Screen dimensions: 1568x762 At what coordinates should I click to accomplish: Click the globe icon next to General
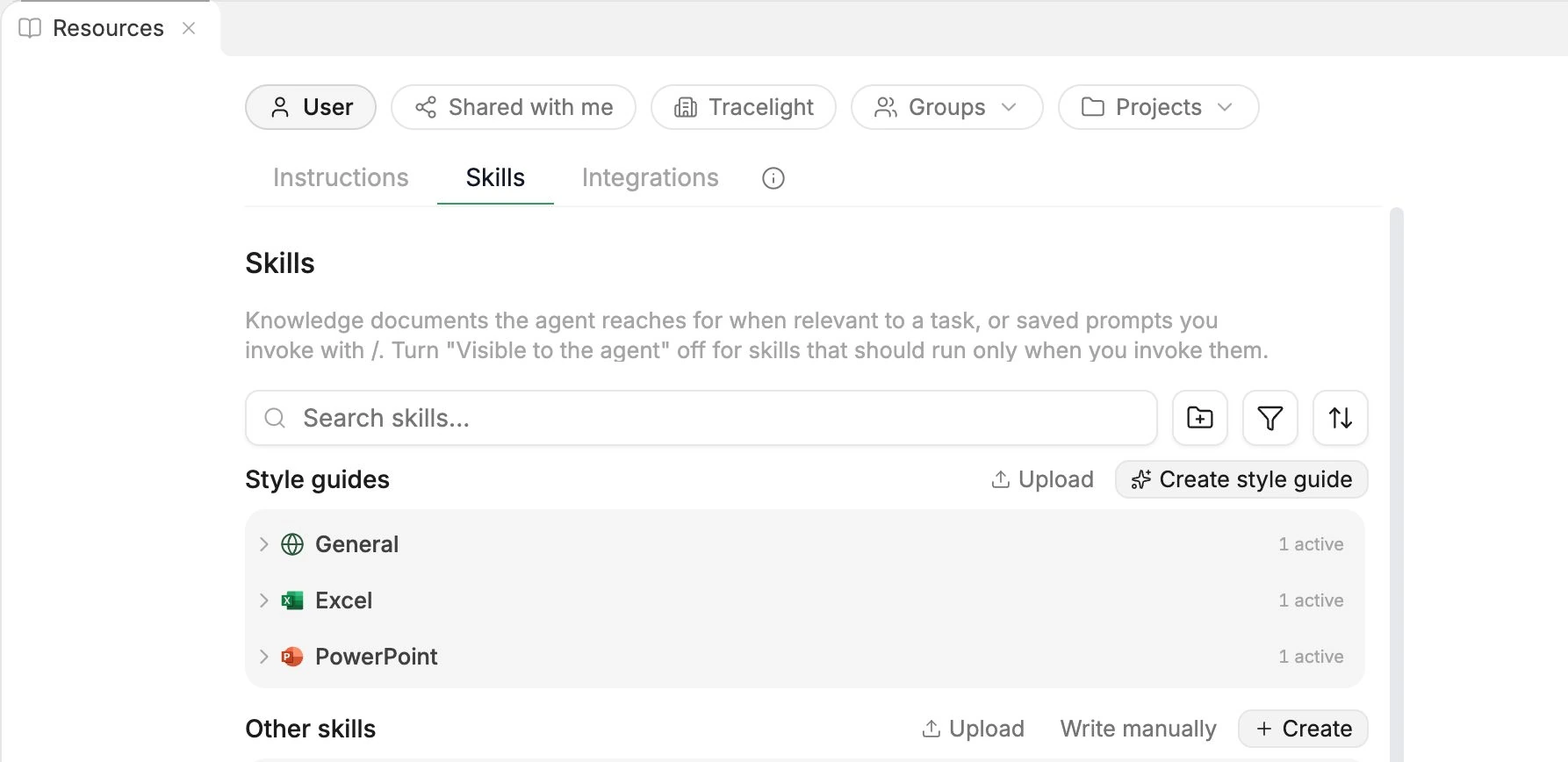click(292, 544)
